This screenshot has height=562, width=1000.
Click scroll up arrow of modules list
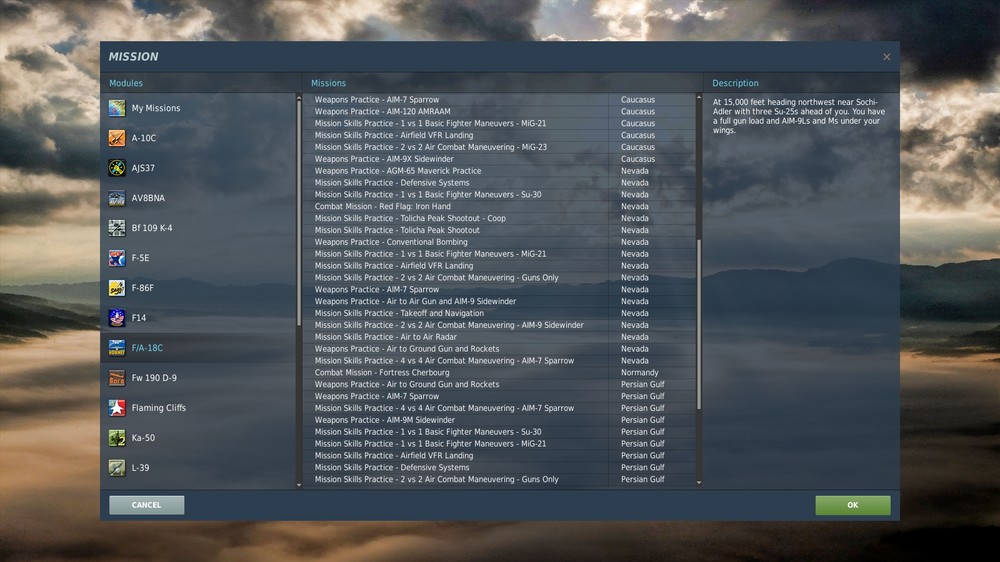pyautogui.click(x=299, y=97)
